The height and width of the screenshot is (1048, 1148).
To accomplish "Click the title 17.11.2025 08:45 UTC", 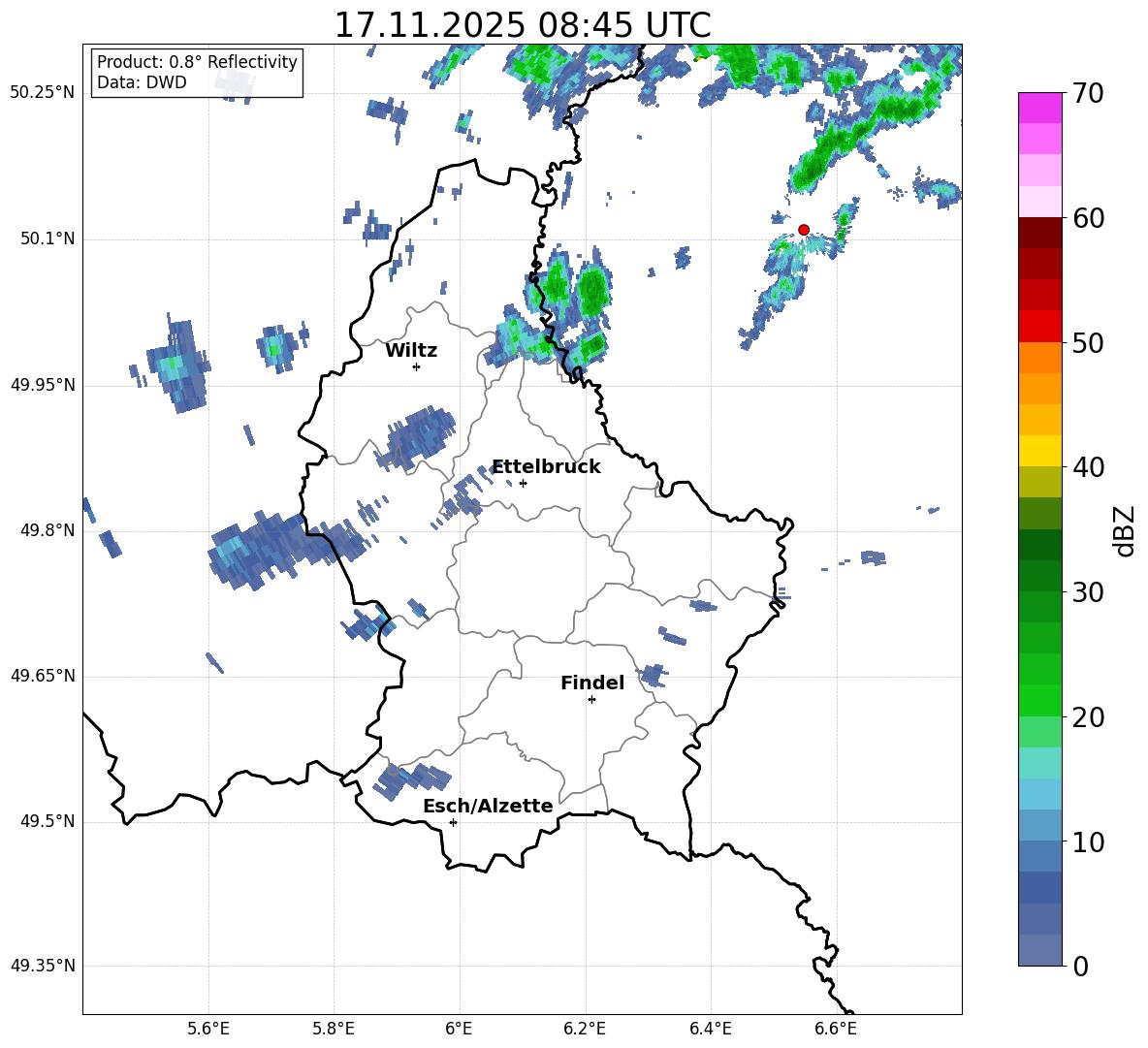I will (x=523, y=25).
